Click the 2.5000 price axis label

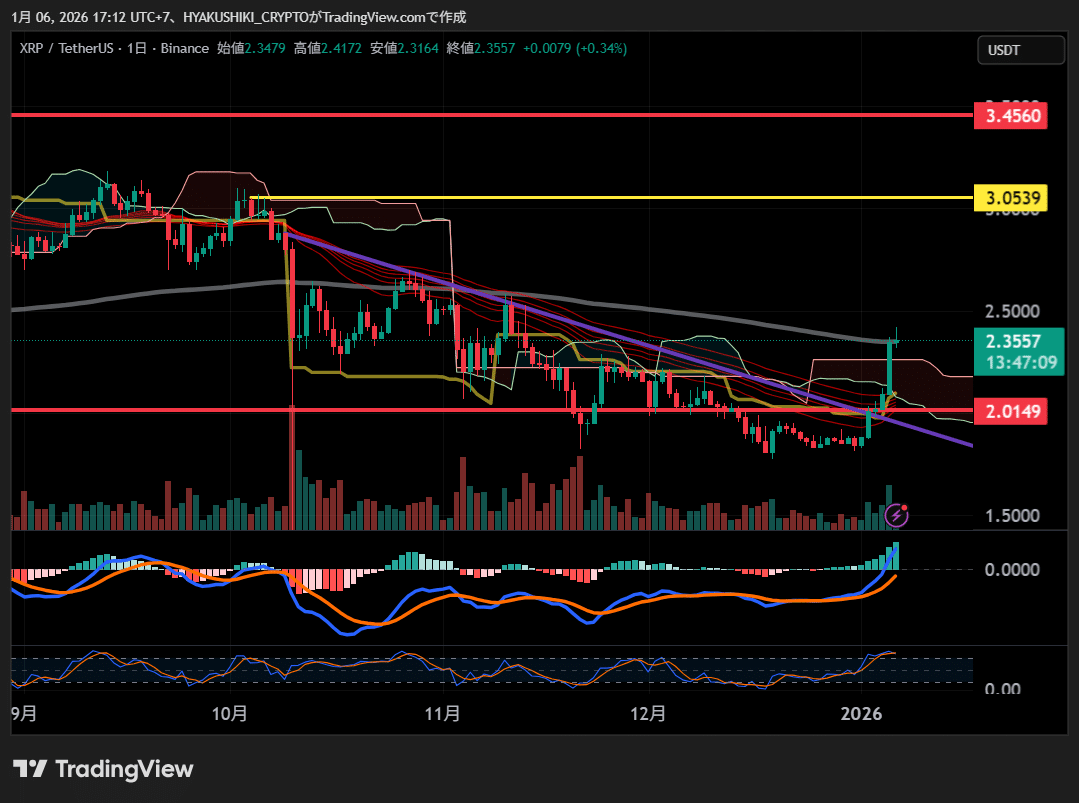1012,311
